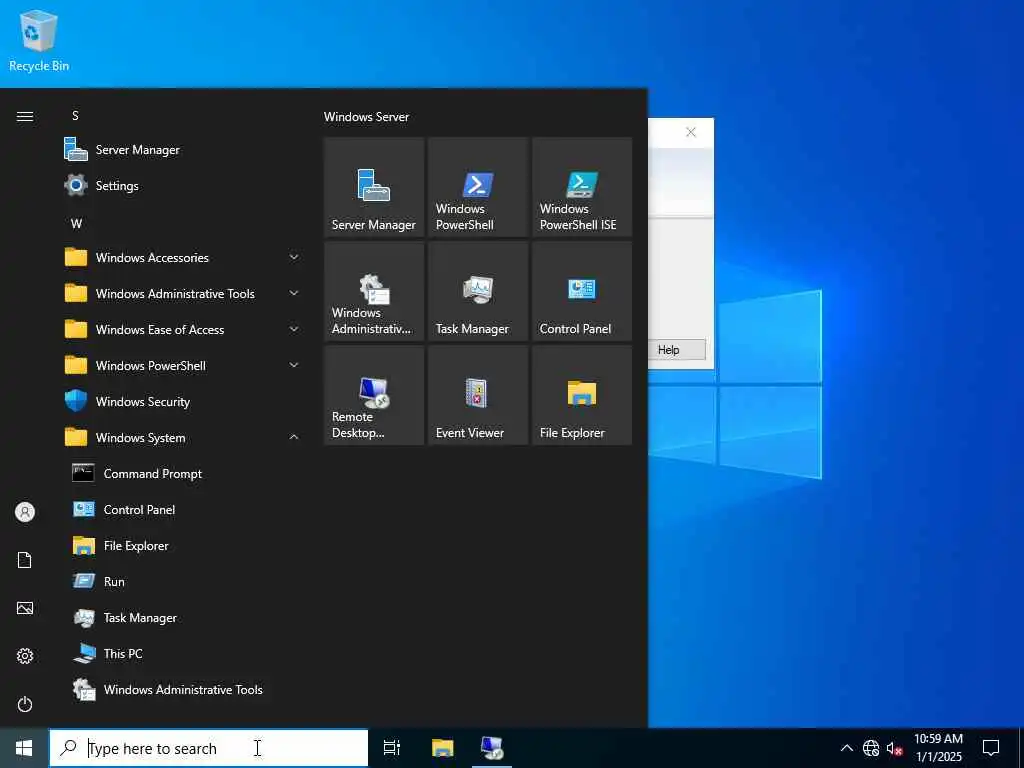Collapse the Windows System folder
Screen dimensions: 1024x768
pyautogui.click(x=183, y=437)
